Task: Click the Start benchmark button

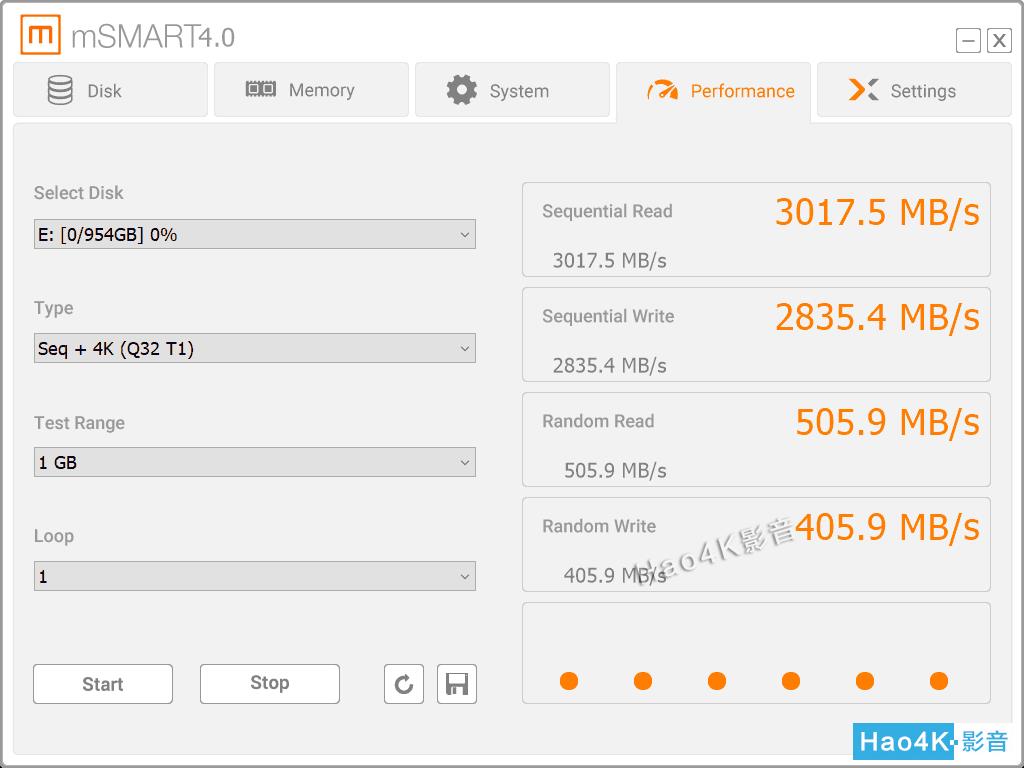Action: point(103,684)
